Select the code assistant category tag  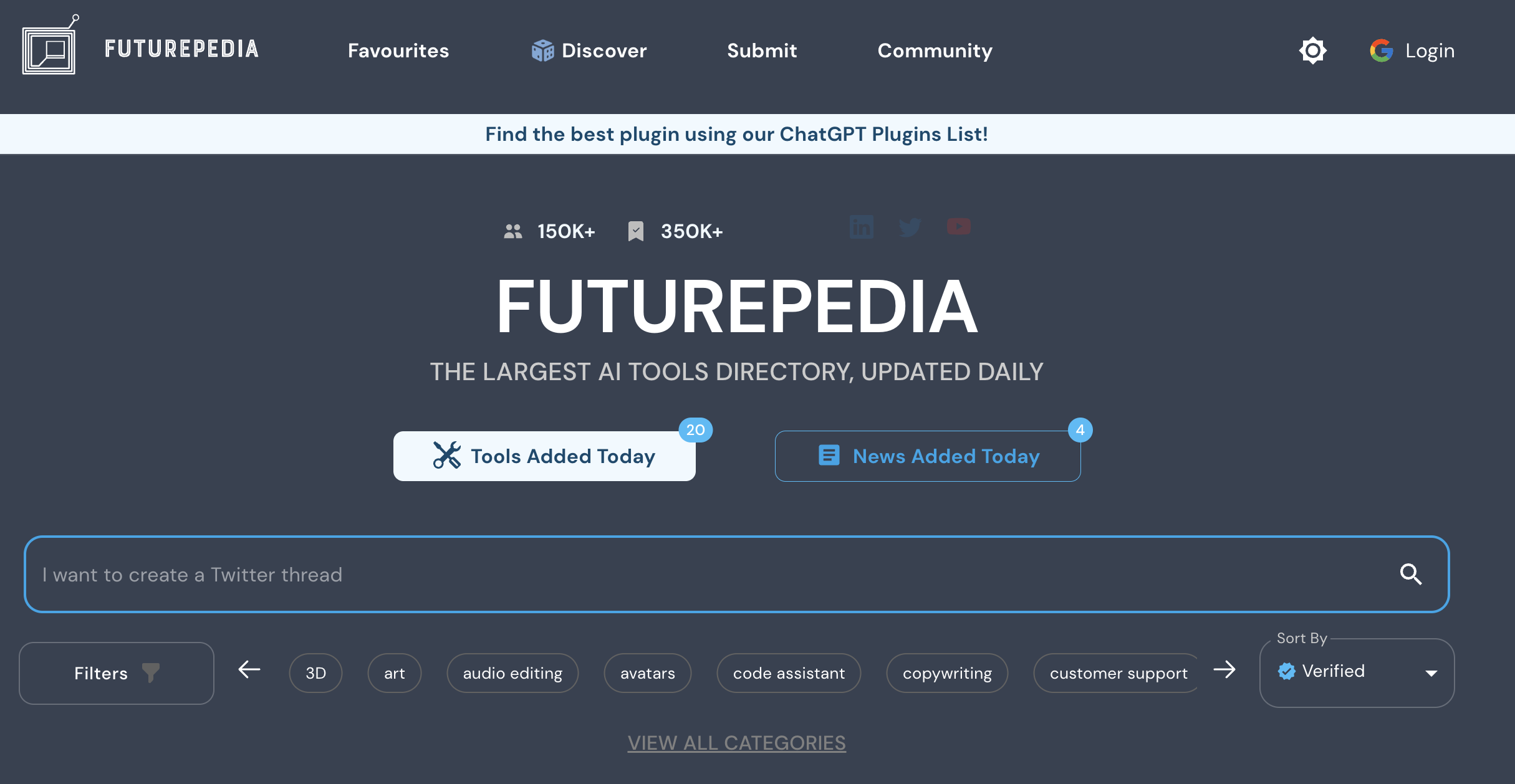[789, 672]
